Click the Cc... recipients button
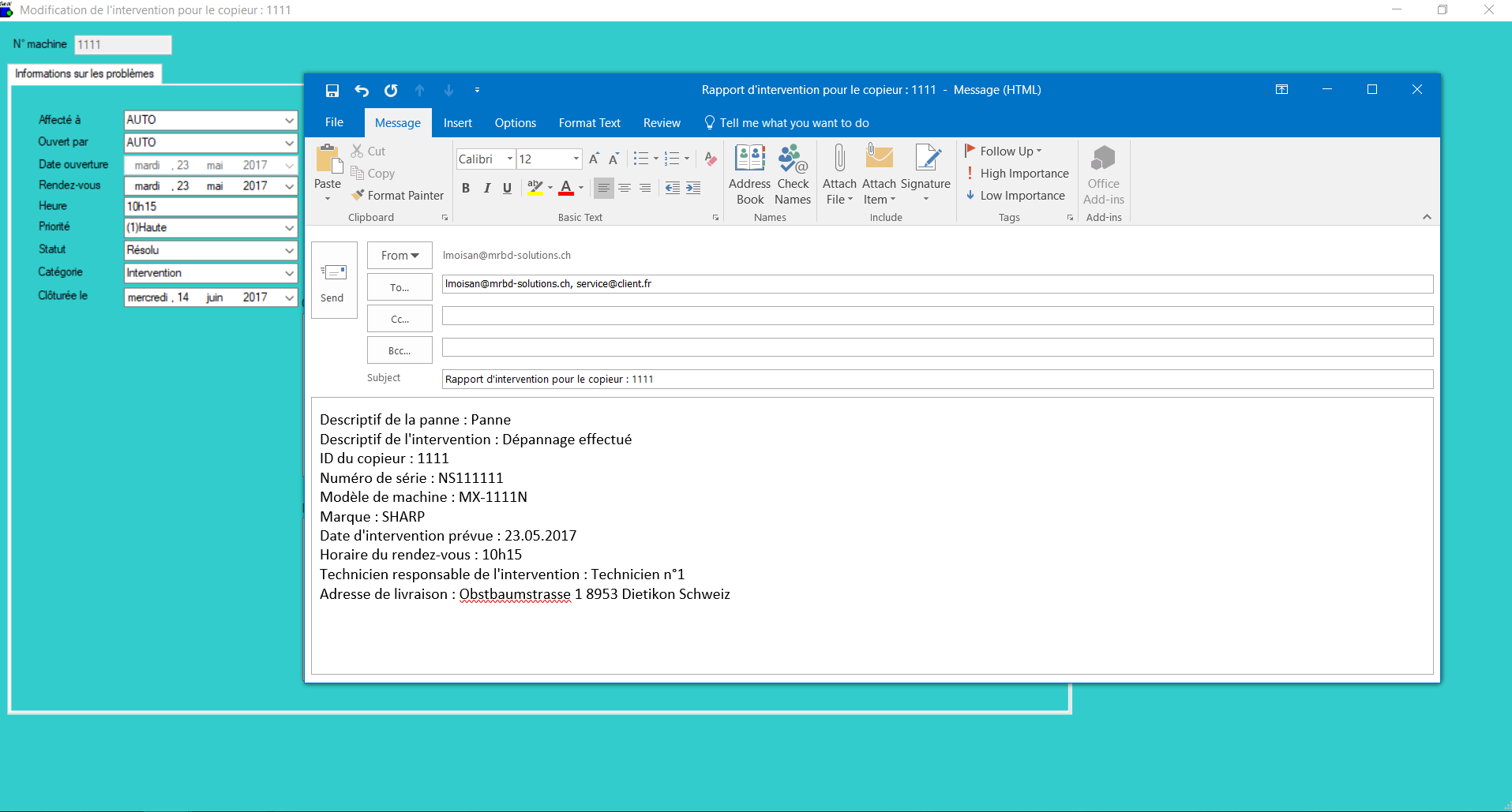Screen dimensions: 1512x812 (400, 319)
